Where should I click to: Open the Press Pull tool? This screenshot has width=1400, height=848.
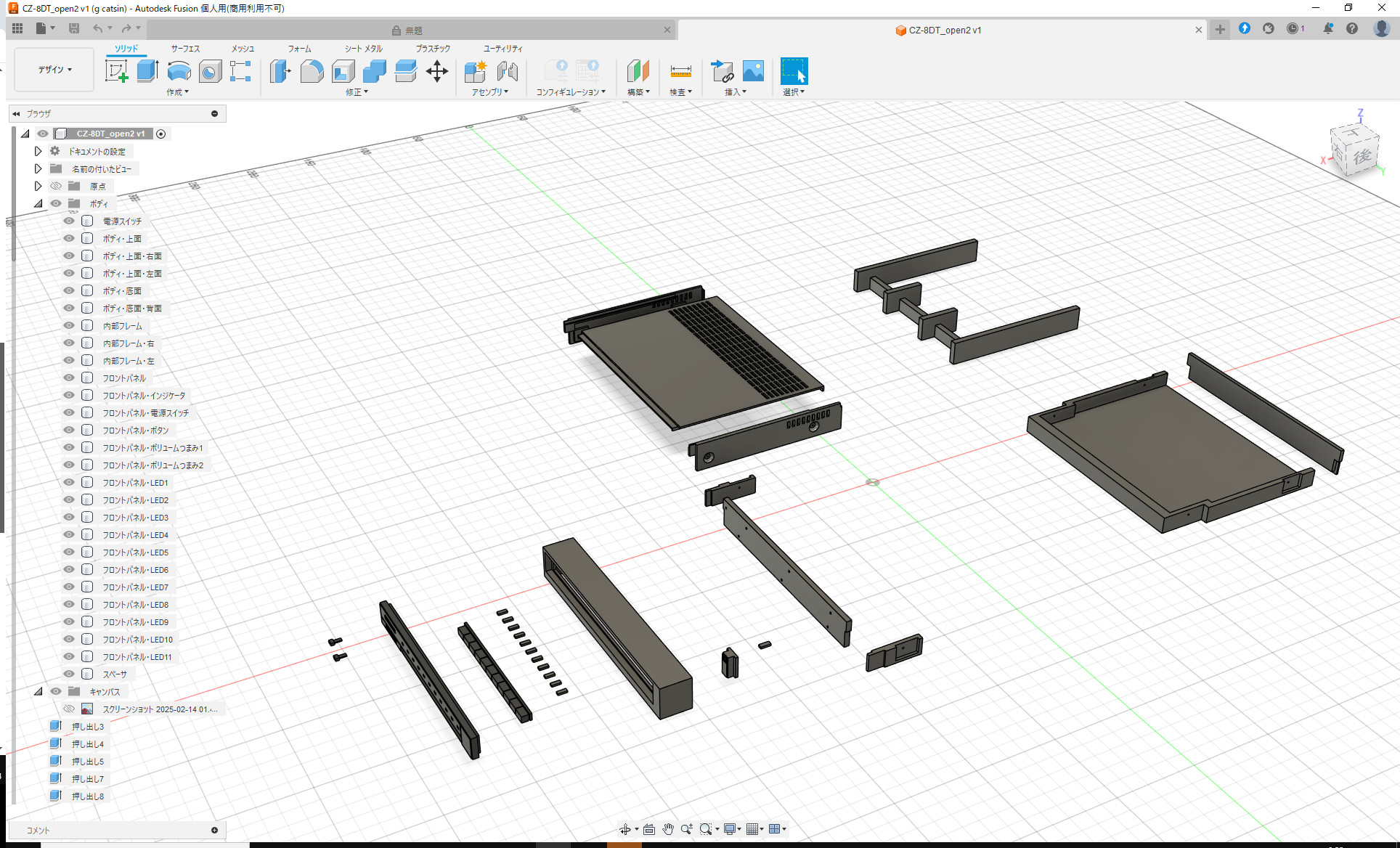click(280, 72)
